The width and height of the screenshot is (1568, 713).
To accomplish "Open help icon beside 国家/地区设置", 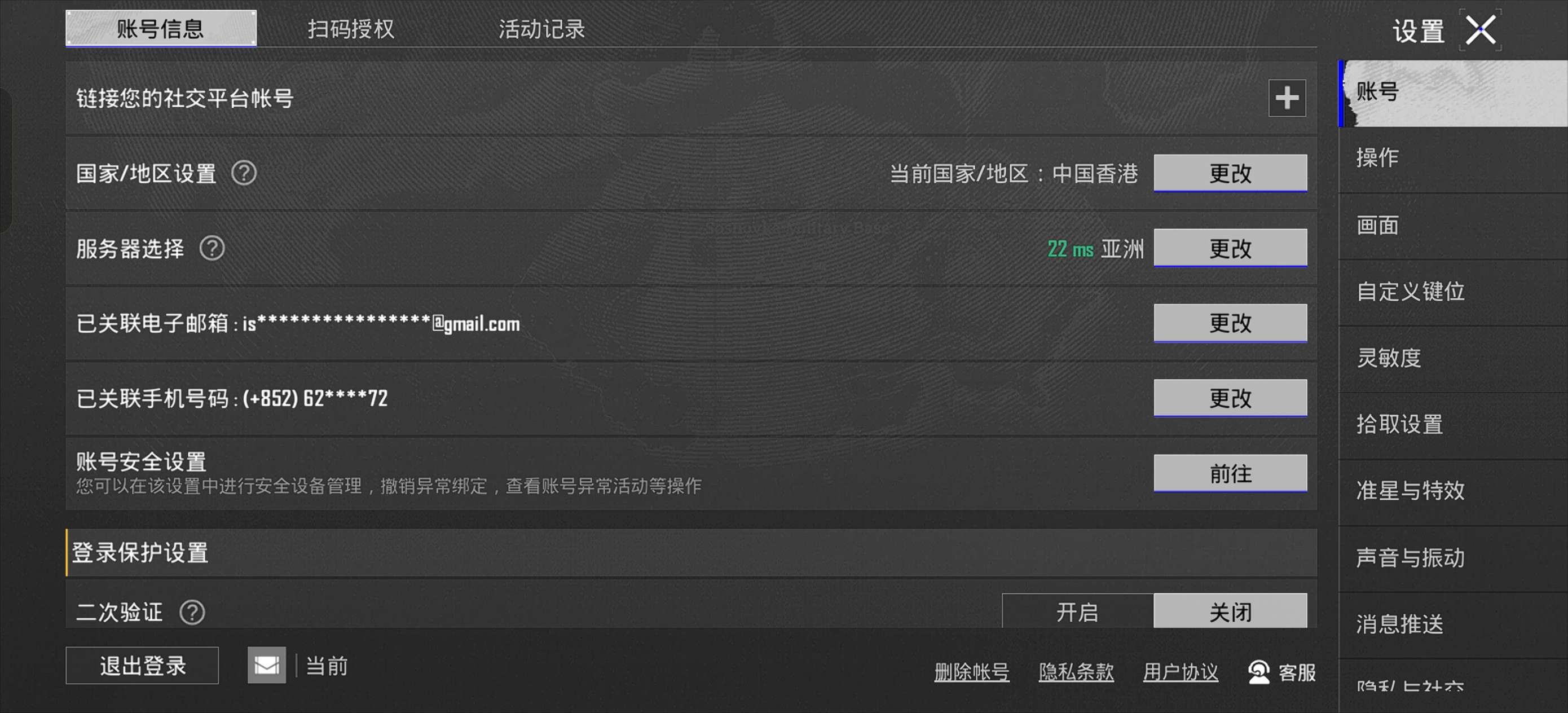I will [244, 174].
